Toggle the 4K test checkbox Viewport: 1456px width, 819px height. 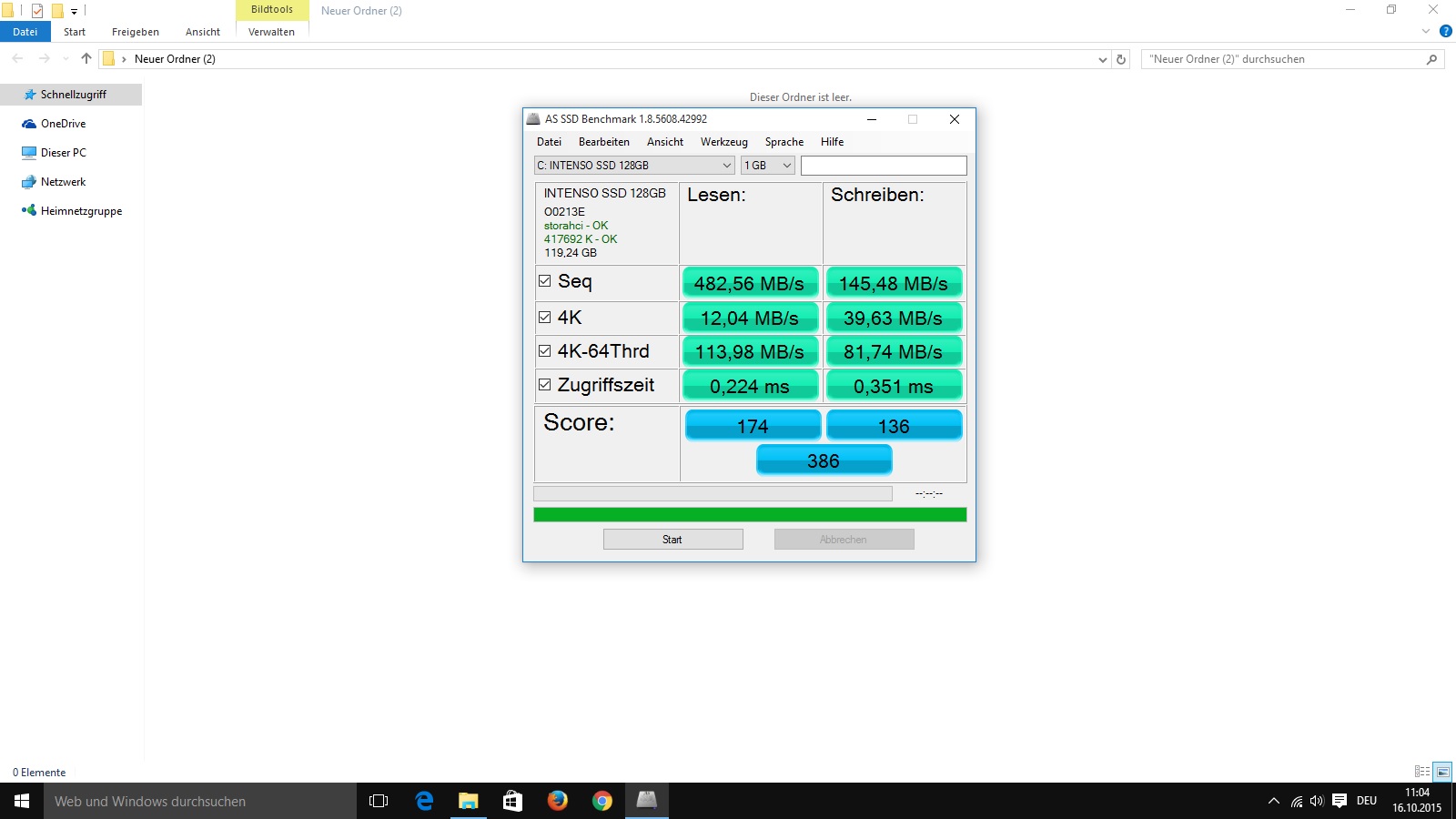pos(544,318)
